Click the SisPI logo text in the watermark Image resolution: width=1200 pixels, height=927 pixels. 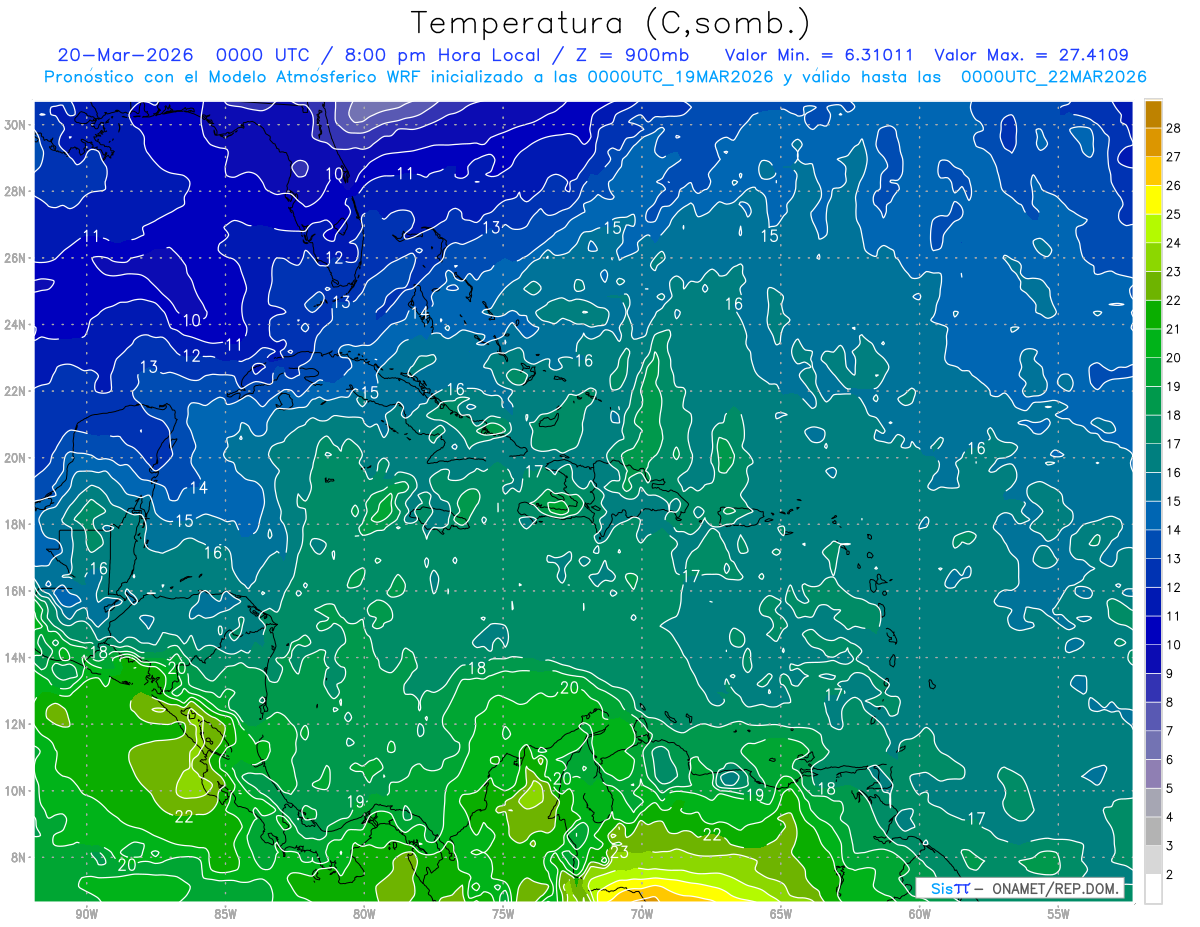click(950, 888)
